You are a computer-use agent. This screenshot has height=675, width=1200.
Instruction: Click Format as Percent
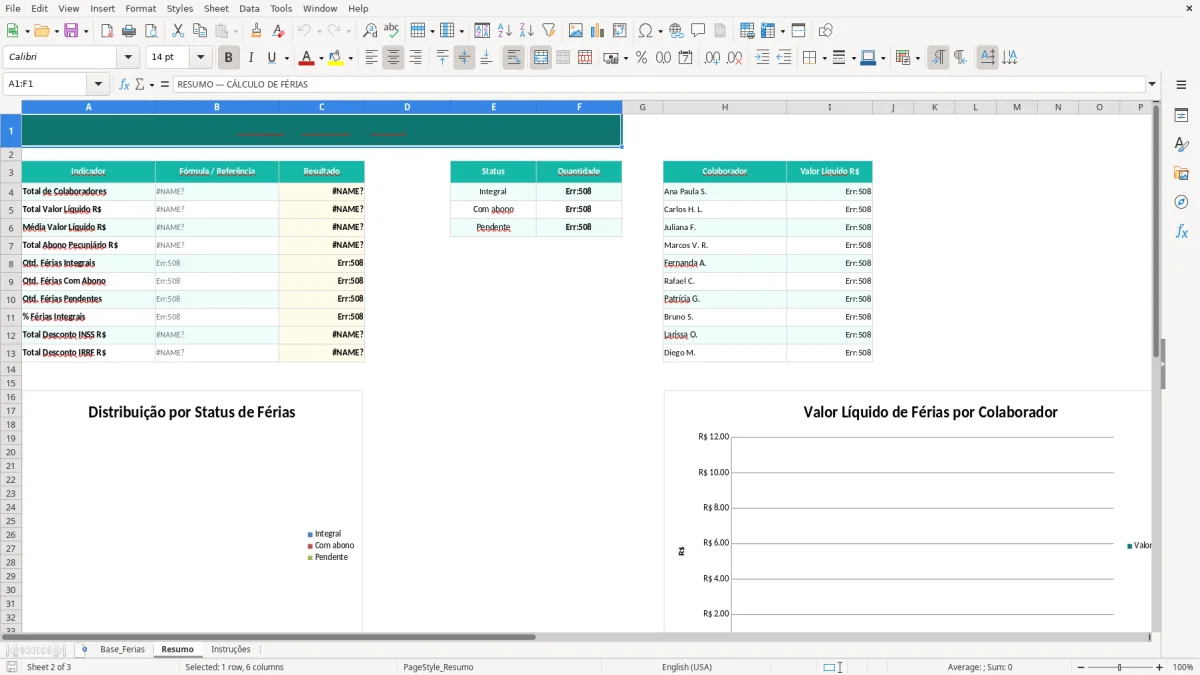641,58
